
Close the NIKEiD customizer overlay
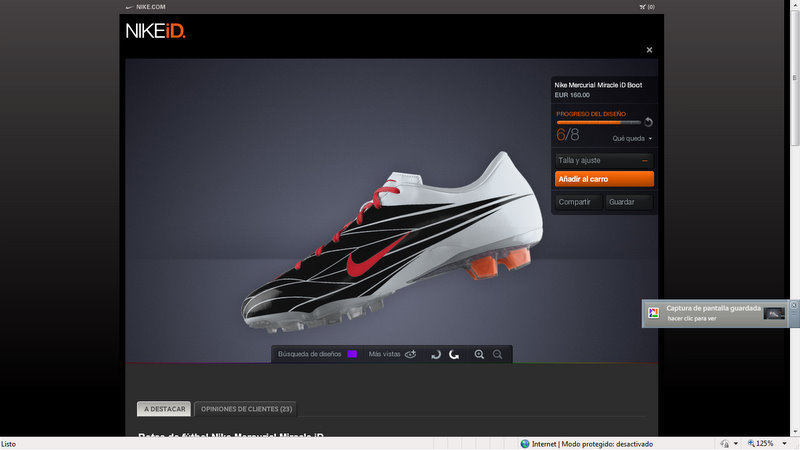[x=649, y=50]
